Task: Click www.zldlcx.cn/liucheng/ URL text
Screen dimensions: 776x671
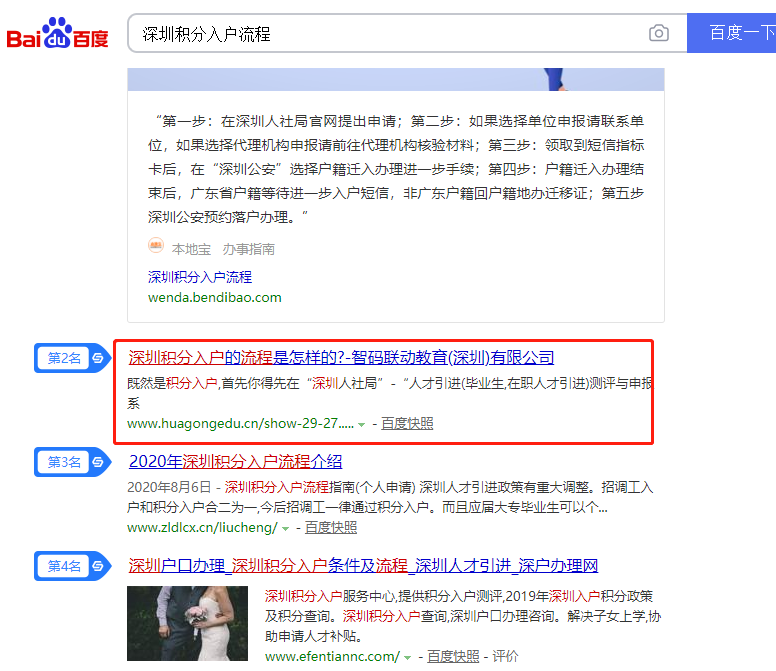Action: coord(202,527)
